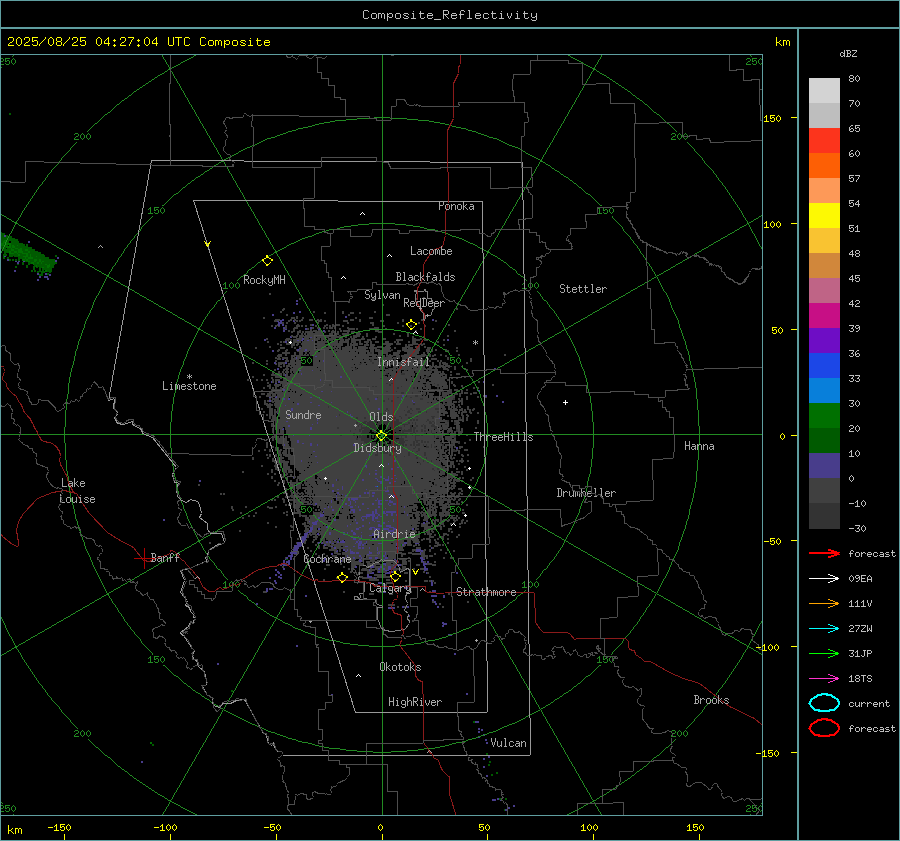Click the Sylvan label on map
900x841 pixels.
click(x=382, y=295)
